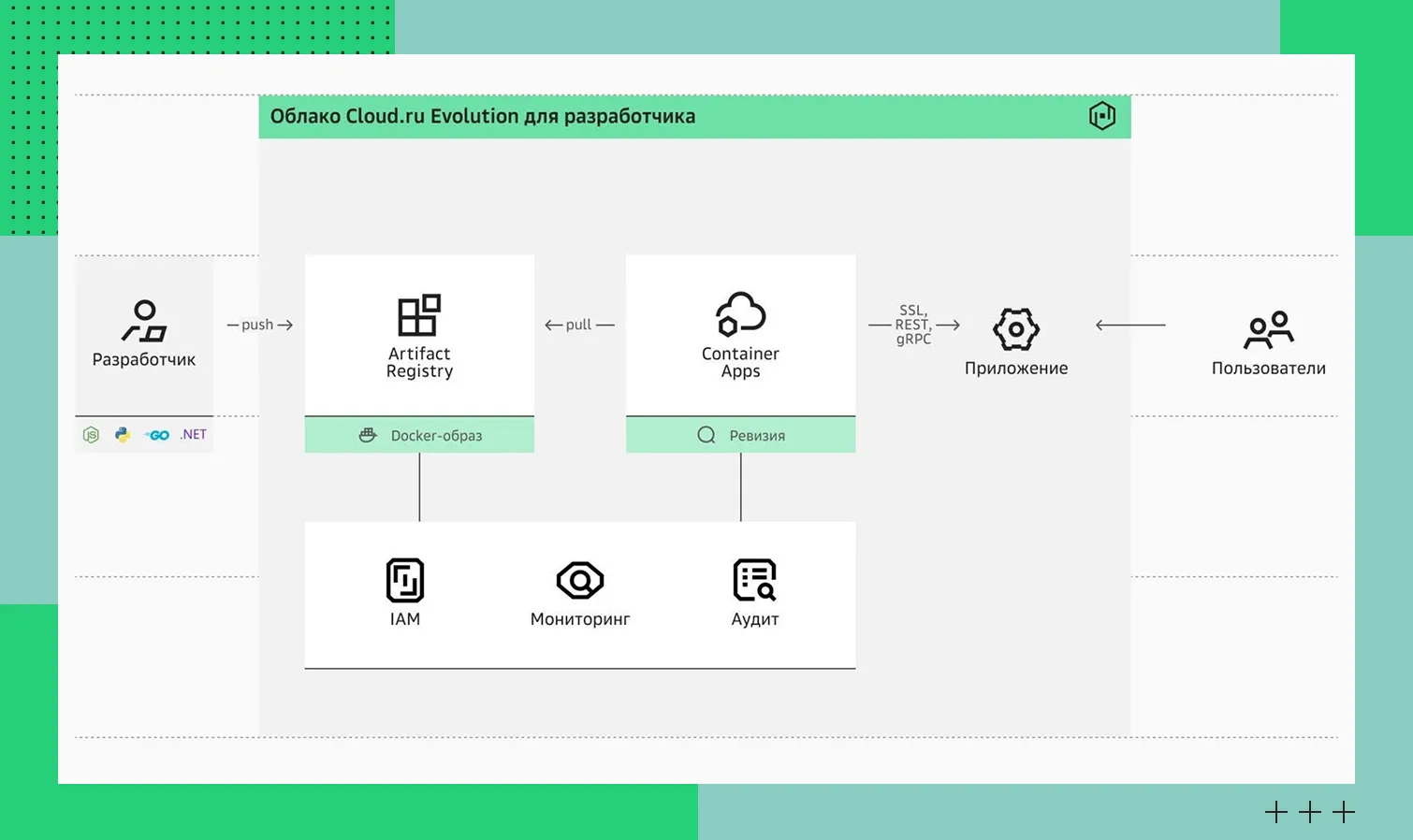This screenshot has height=840, width=1413.
Task: Click the Мониторинг eye icon
Action: 580,580
